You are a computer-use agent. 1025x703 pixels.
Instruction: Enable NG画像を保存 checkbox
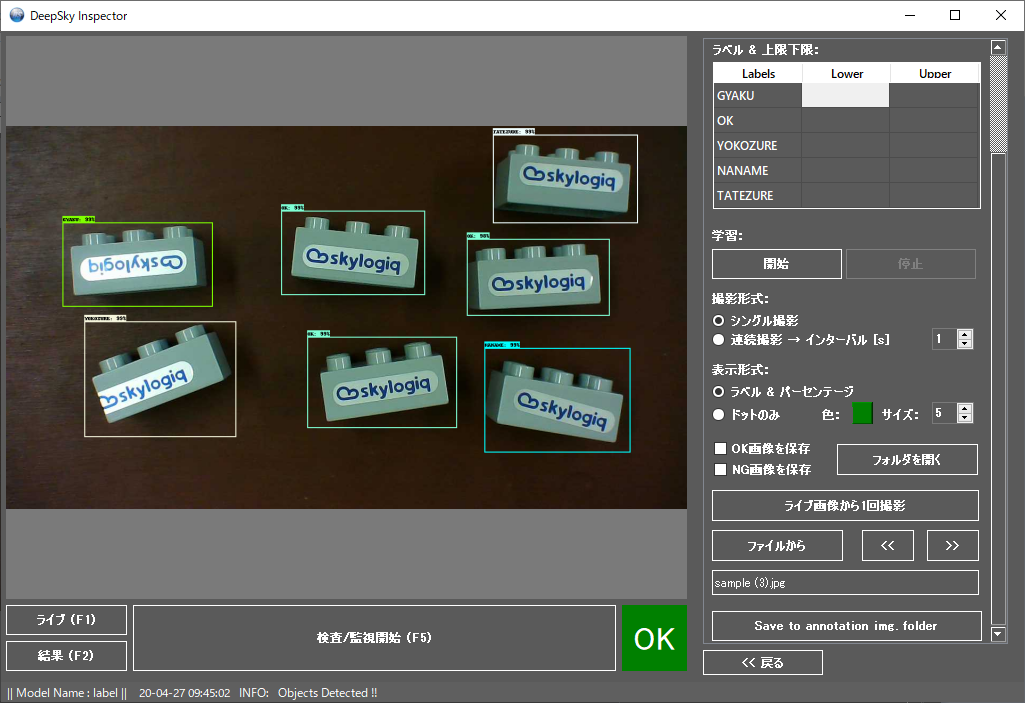(x=720, y=470)
